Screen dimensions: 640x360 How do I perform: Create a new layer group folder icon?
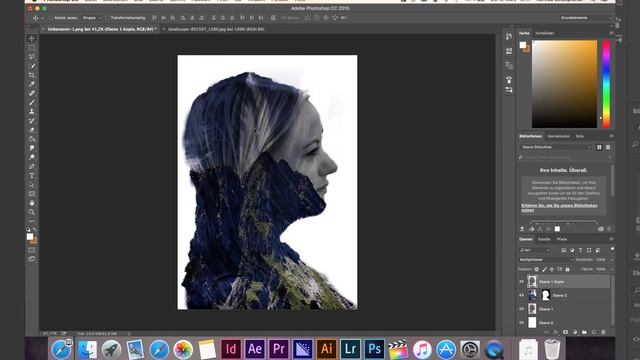[584, 332]
